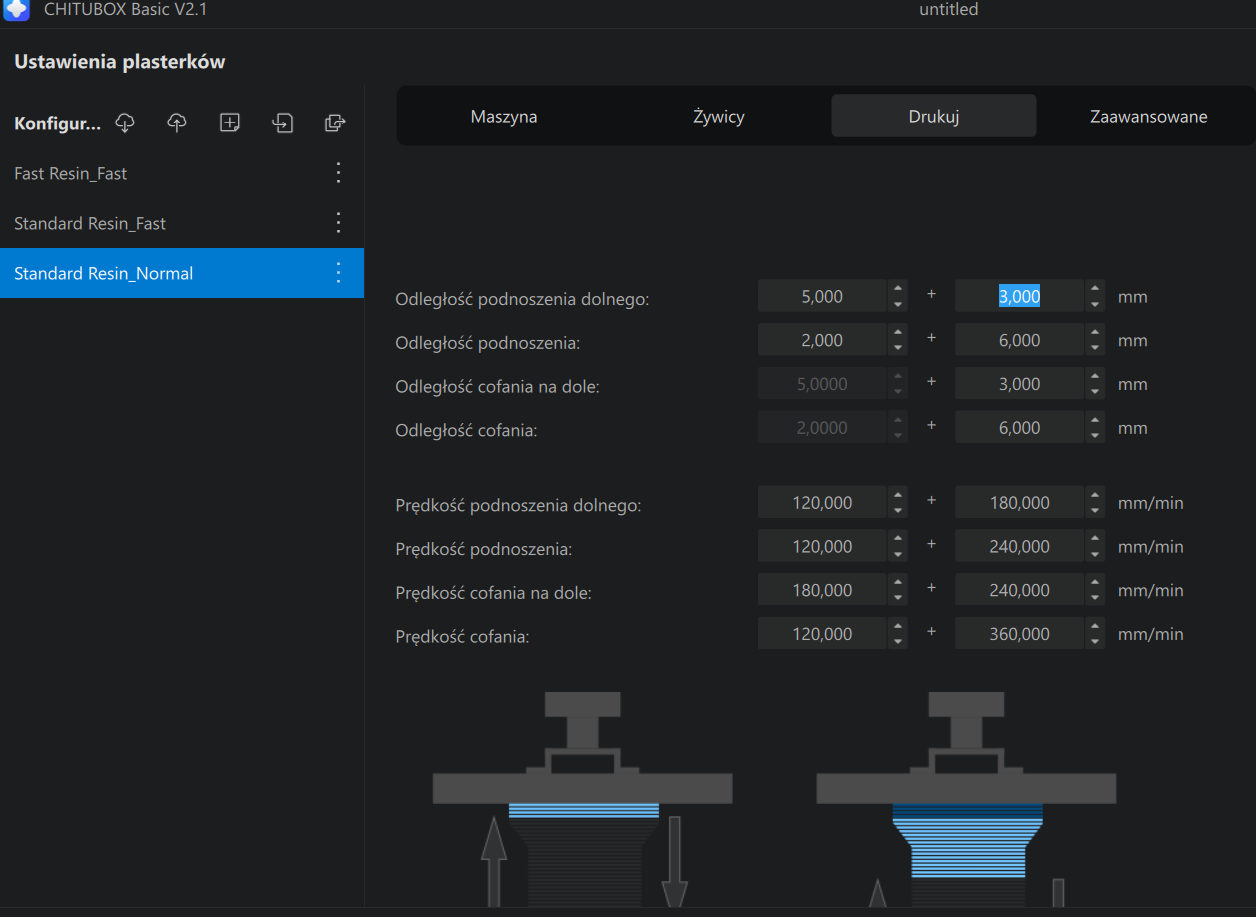The height and width of the screenshot is (917, 1256).
Task: Open the three-dot menu for Standard Resin_Fast
Action: 338,223
